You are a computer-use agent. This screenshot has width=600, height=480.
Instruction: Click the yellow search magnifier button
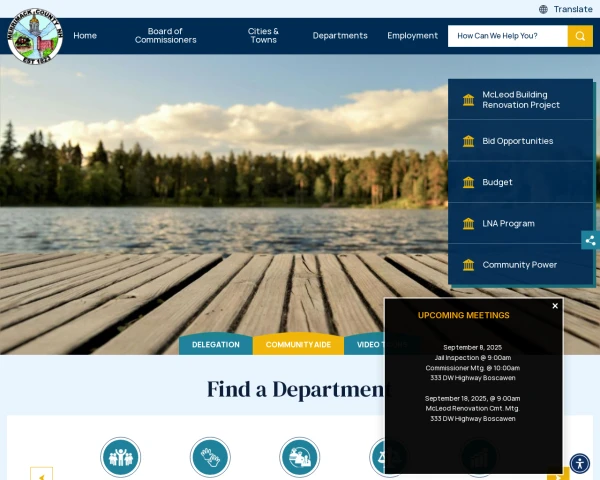coord(580,36)
